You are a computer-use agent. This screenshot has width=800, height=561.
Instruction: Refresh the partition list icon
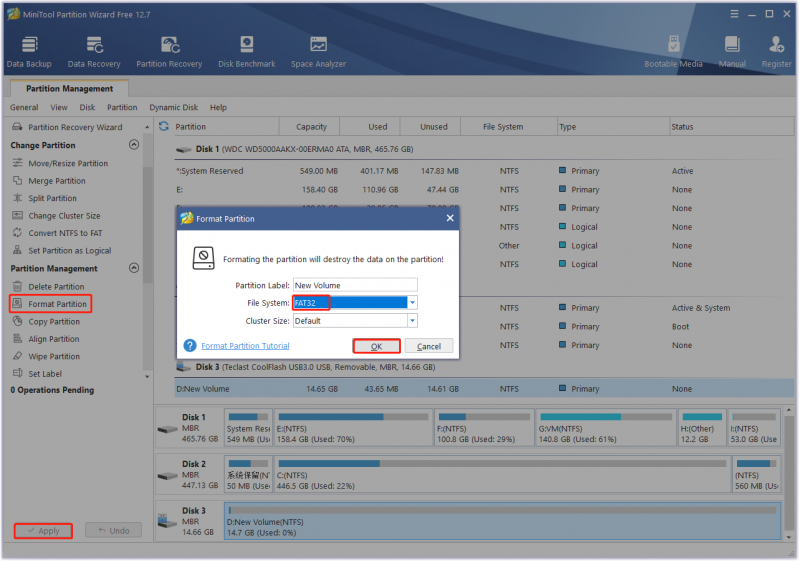click(x=164, y=126)
